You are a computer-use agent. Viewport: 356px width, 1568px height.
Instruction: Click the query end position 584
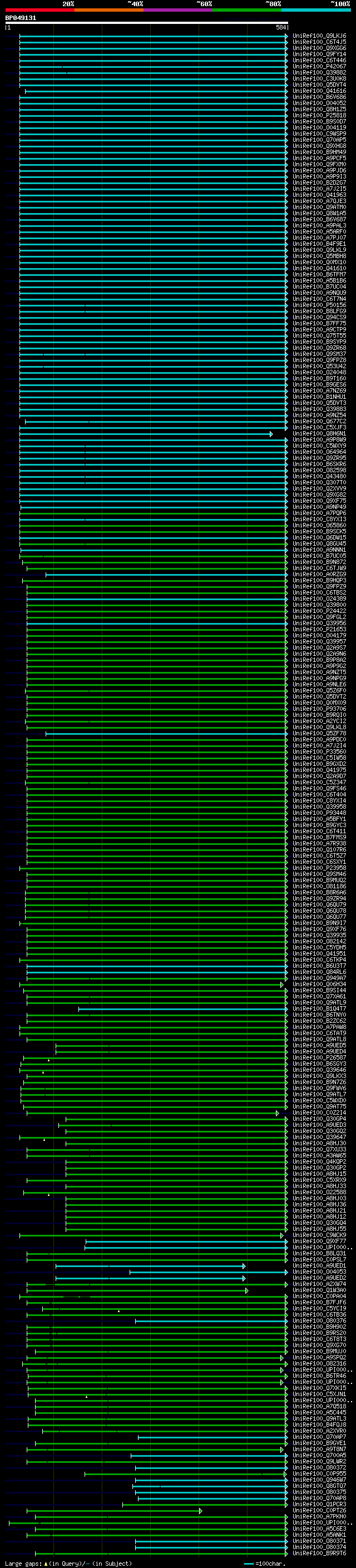(x=281, y=27)
